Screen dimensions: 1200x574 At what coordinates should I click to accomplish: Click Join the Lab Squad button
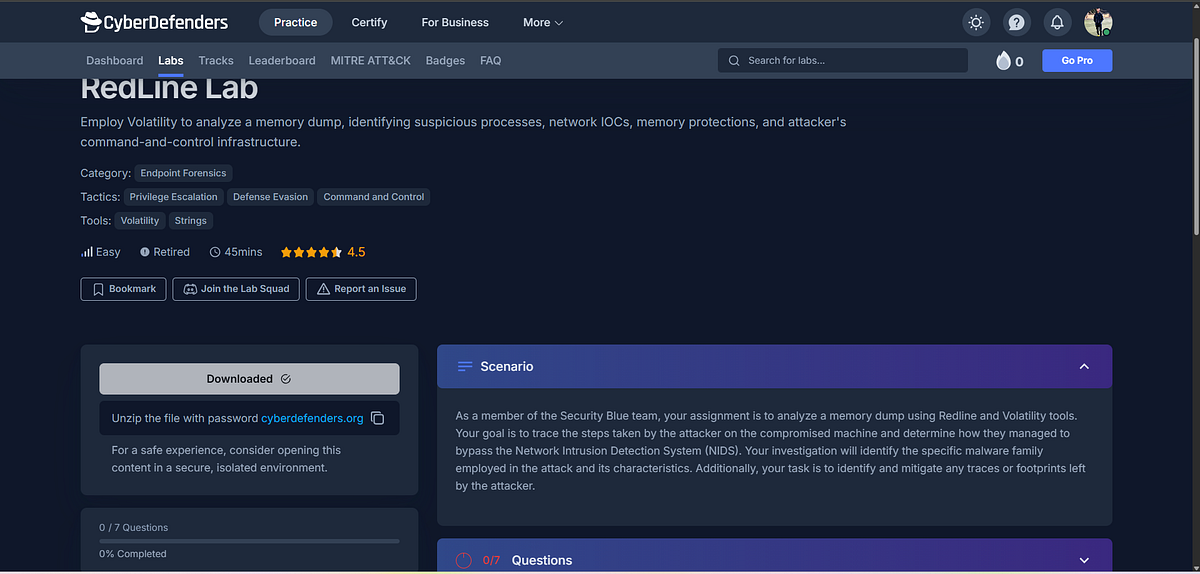pyautogui.click(x=235, y=289)
